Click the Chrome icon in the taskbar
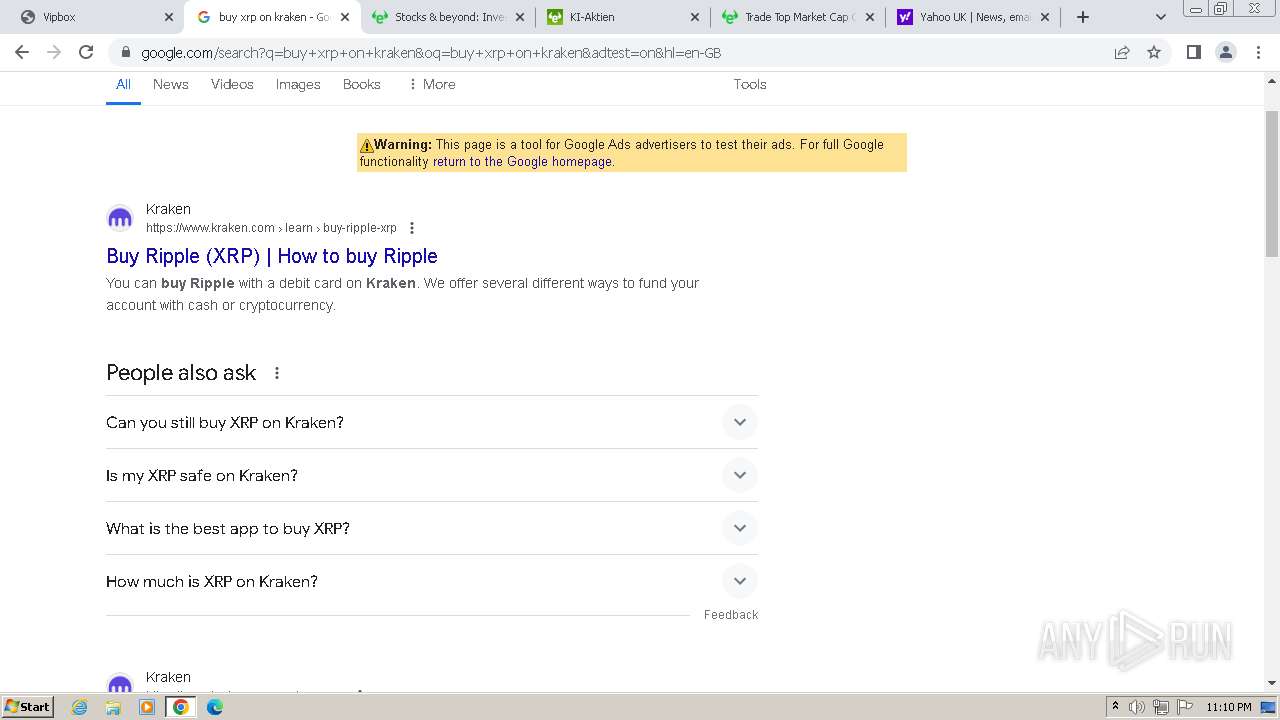Image resolution: width=1280 pixels, height=720 pixels. (181, 707)
